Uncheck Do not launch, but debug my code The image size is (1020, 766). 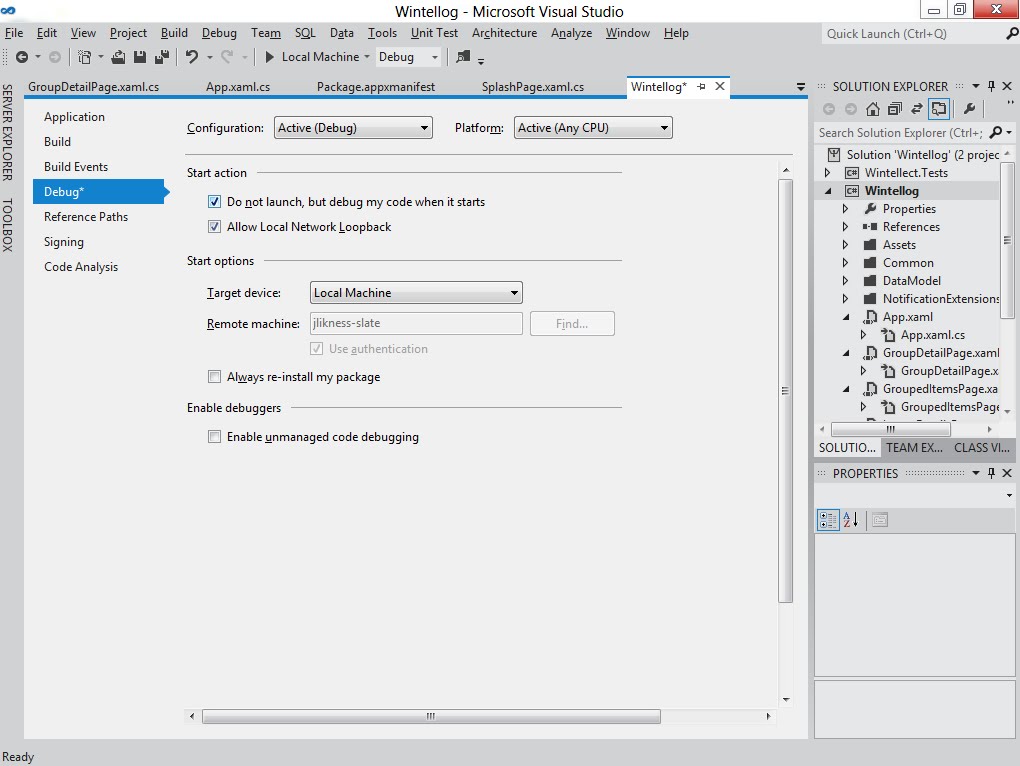click(214, 202)
